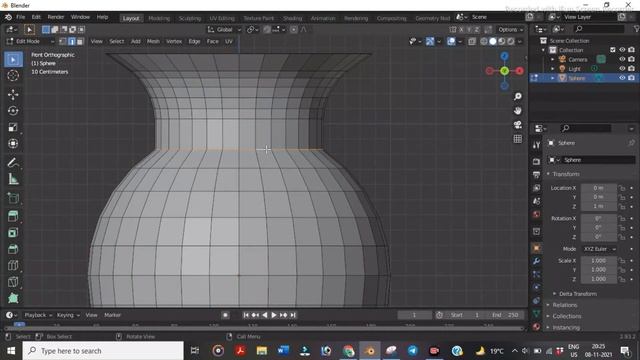640x360 pixels.
Task: Open Global transform orientation dropdown
Action: (224, 29)
